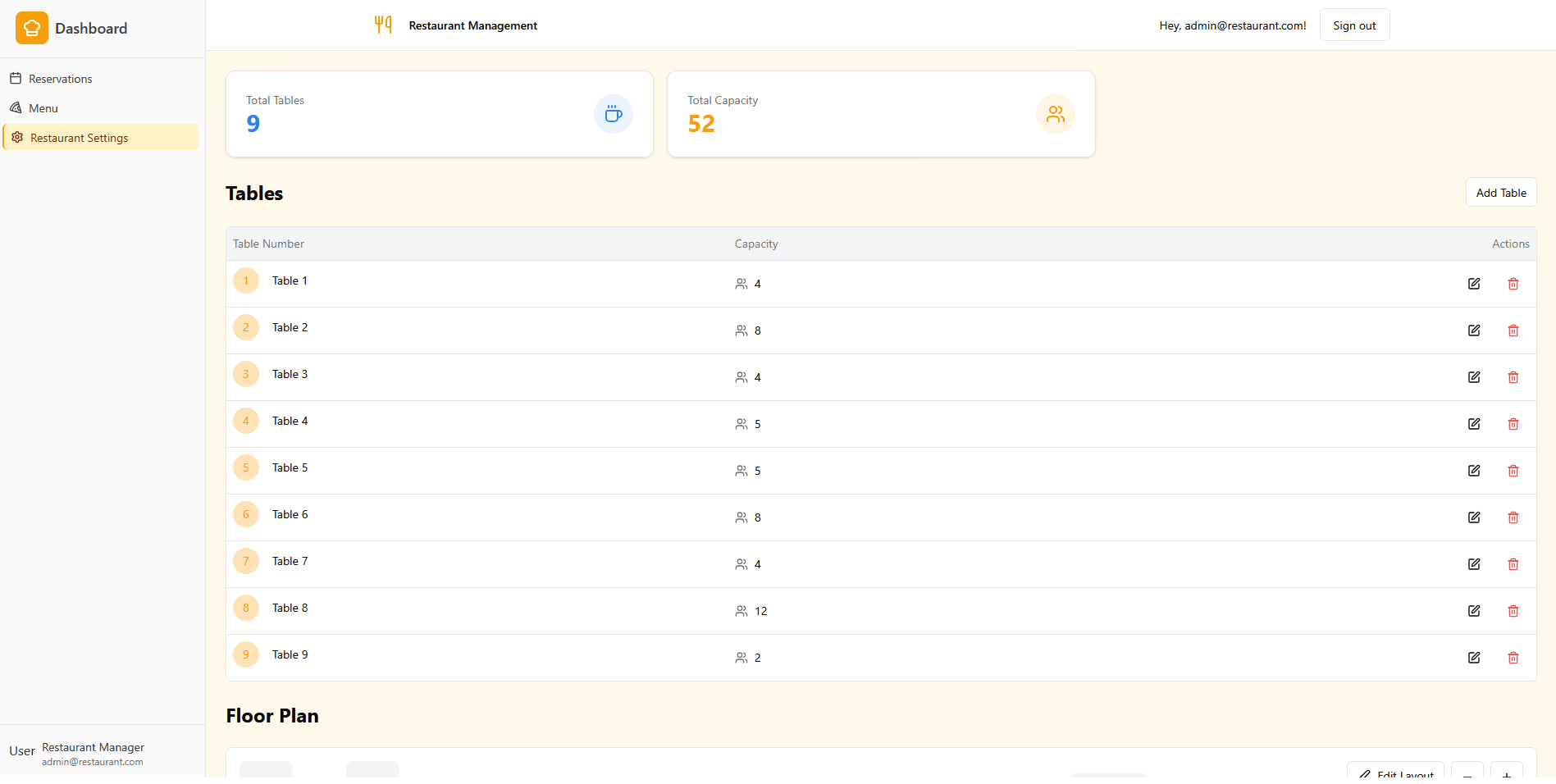Click the Add Table button
Viewport: 1556px width, 784px height.
click(1500, 193)
